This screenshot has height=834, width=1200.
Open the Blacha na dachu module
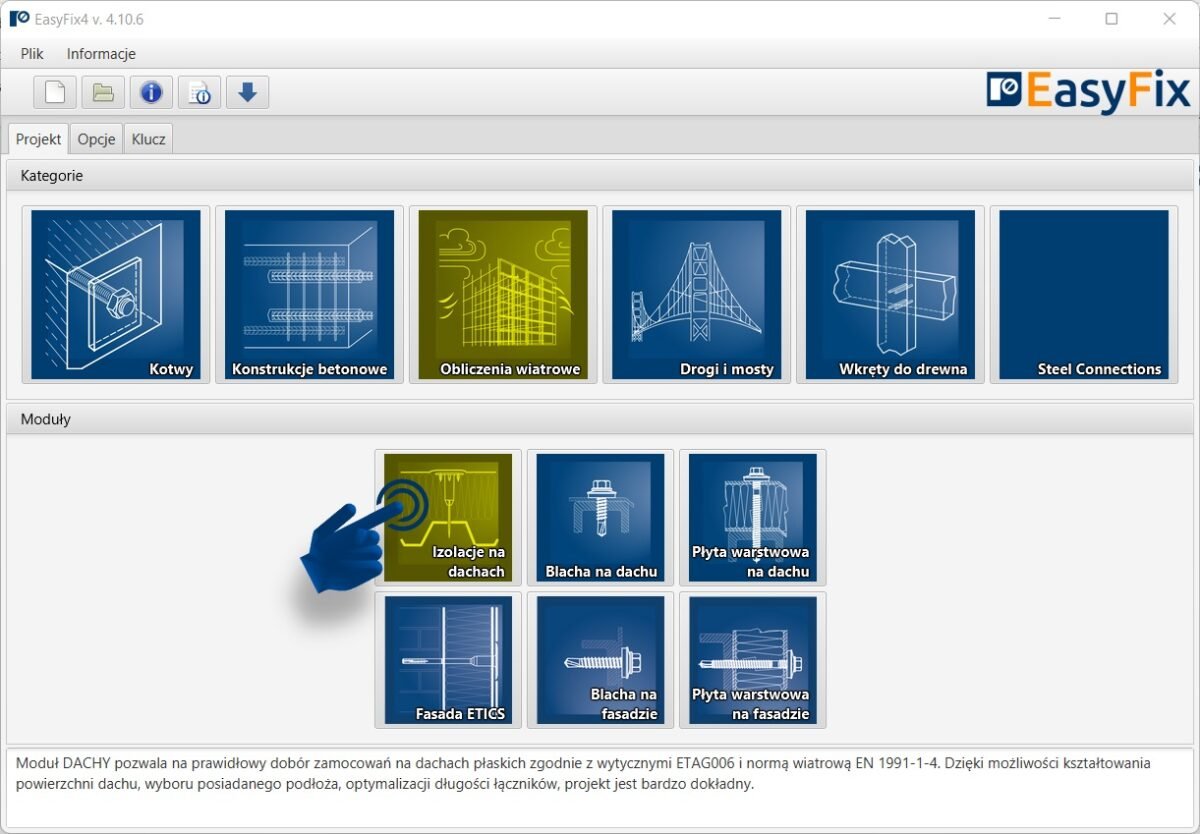click(600, 517)
